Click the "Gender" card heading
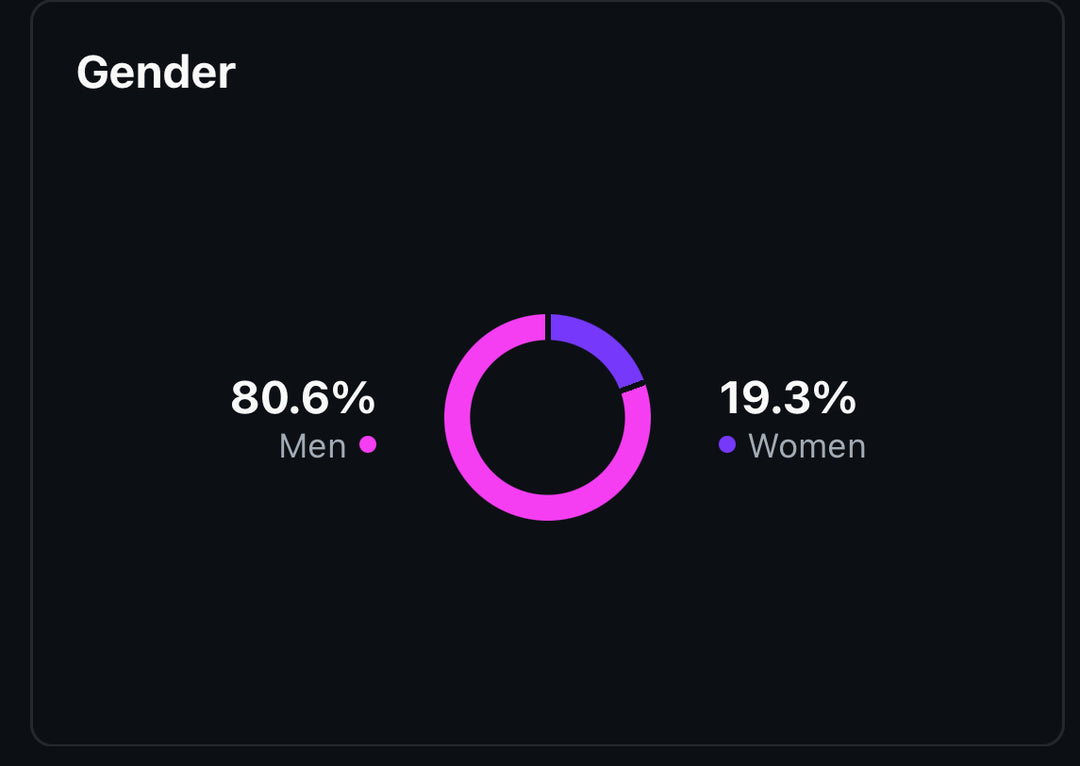Screen dimensions: 1080x766 coord(155,72)
